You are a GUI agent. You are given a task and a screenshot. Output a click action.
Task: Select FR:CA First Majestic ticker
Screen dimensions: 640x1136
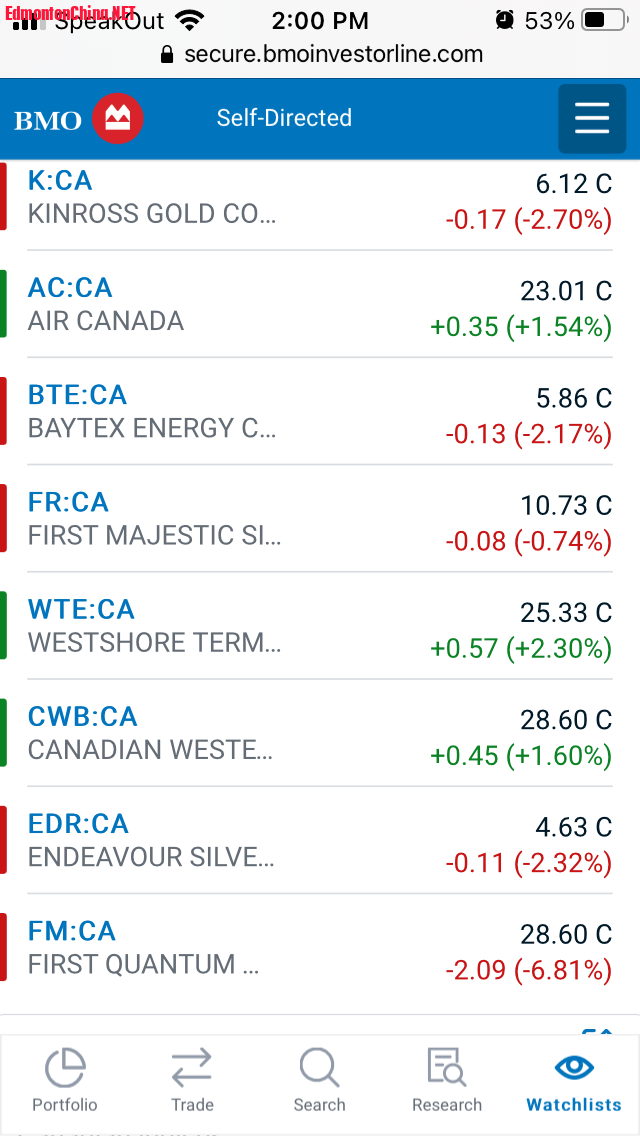click(68, 502)
